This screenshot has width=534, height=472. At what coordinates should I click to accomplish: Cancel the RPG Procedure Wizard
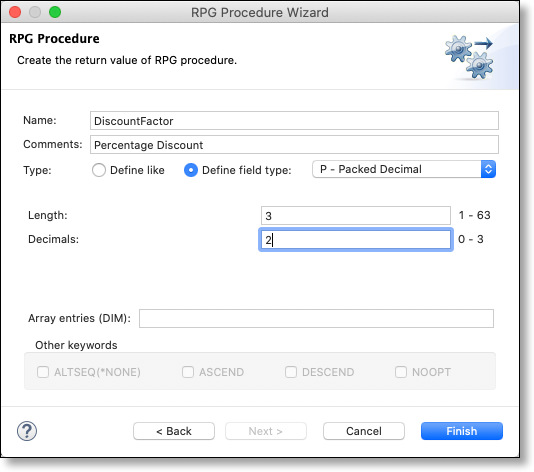click(x=364, y=431)
